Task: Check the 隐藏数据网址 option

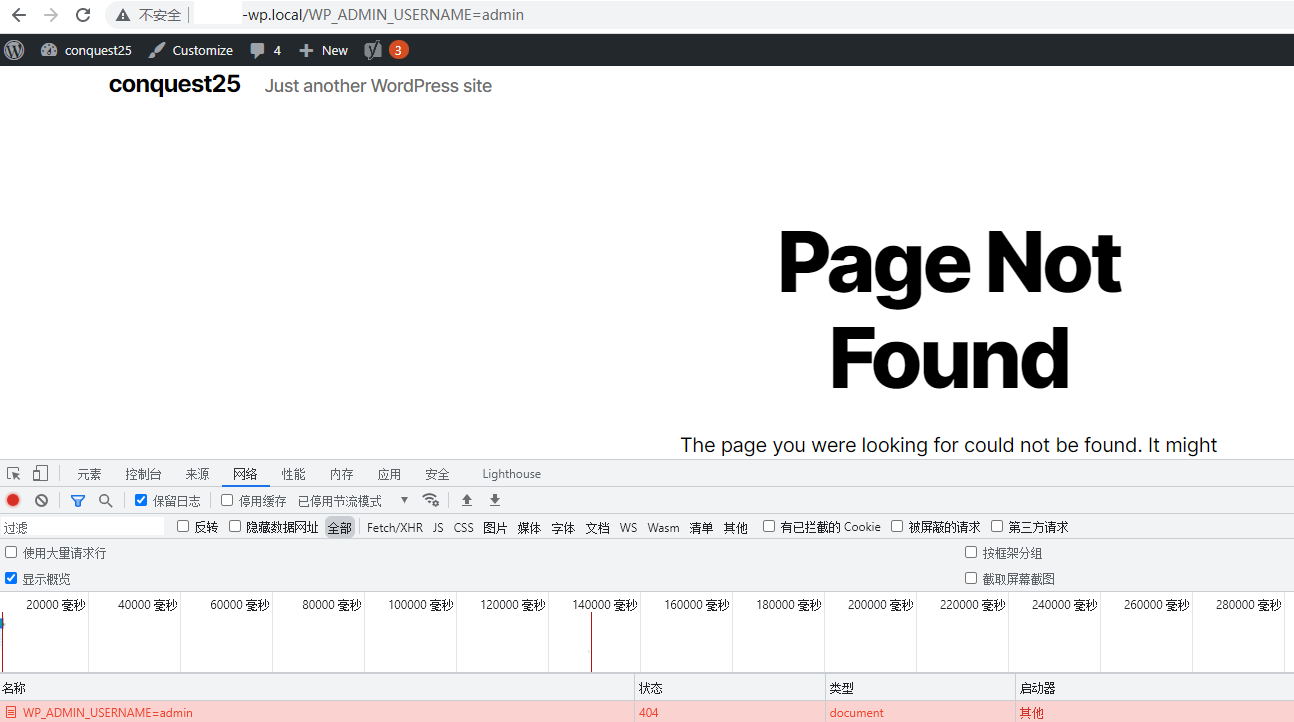Action: 235,526
